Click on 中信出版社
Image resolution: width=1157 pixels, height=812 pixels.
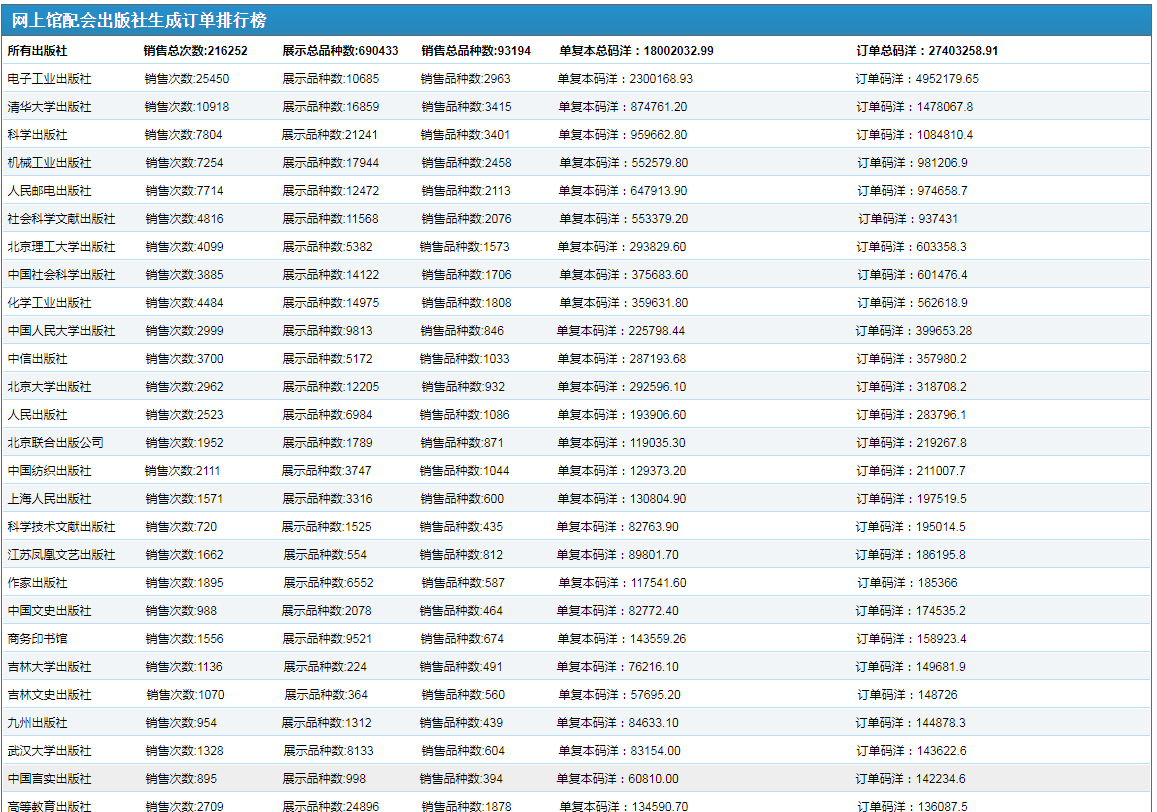37,359
